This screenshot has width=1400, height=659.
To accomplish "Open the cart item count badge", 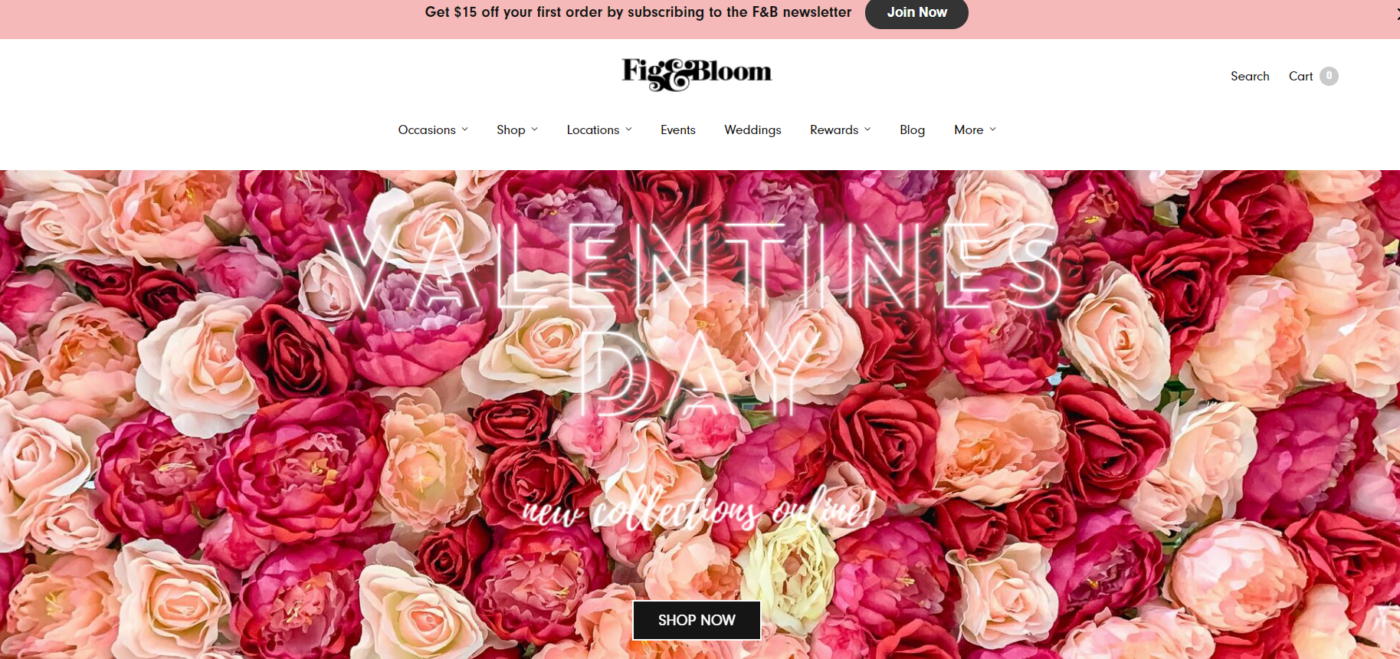I will pyautogui.click(x=1329, y=76).
